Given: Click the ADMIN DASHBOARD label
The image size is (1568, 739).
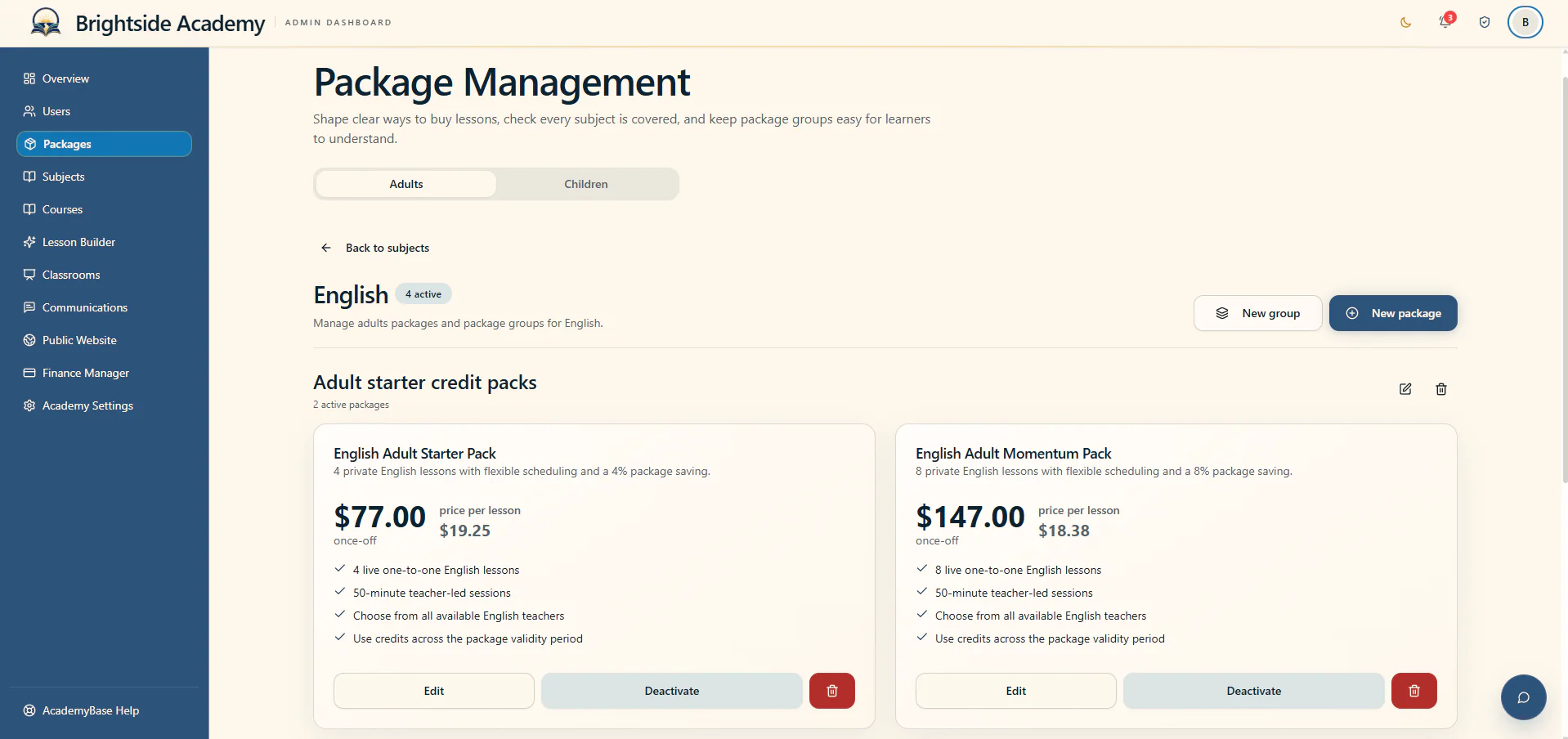Looking at the screenshot, I should 338,23.
